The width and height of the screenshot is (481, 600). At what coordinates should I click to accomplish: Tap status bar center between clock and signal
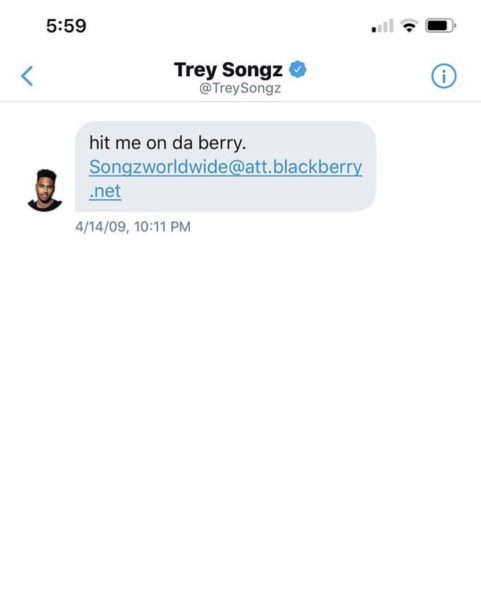(x=230, y=26)
